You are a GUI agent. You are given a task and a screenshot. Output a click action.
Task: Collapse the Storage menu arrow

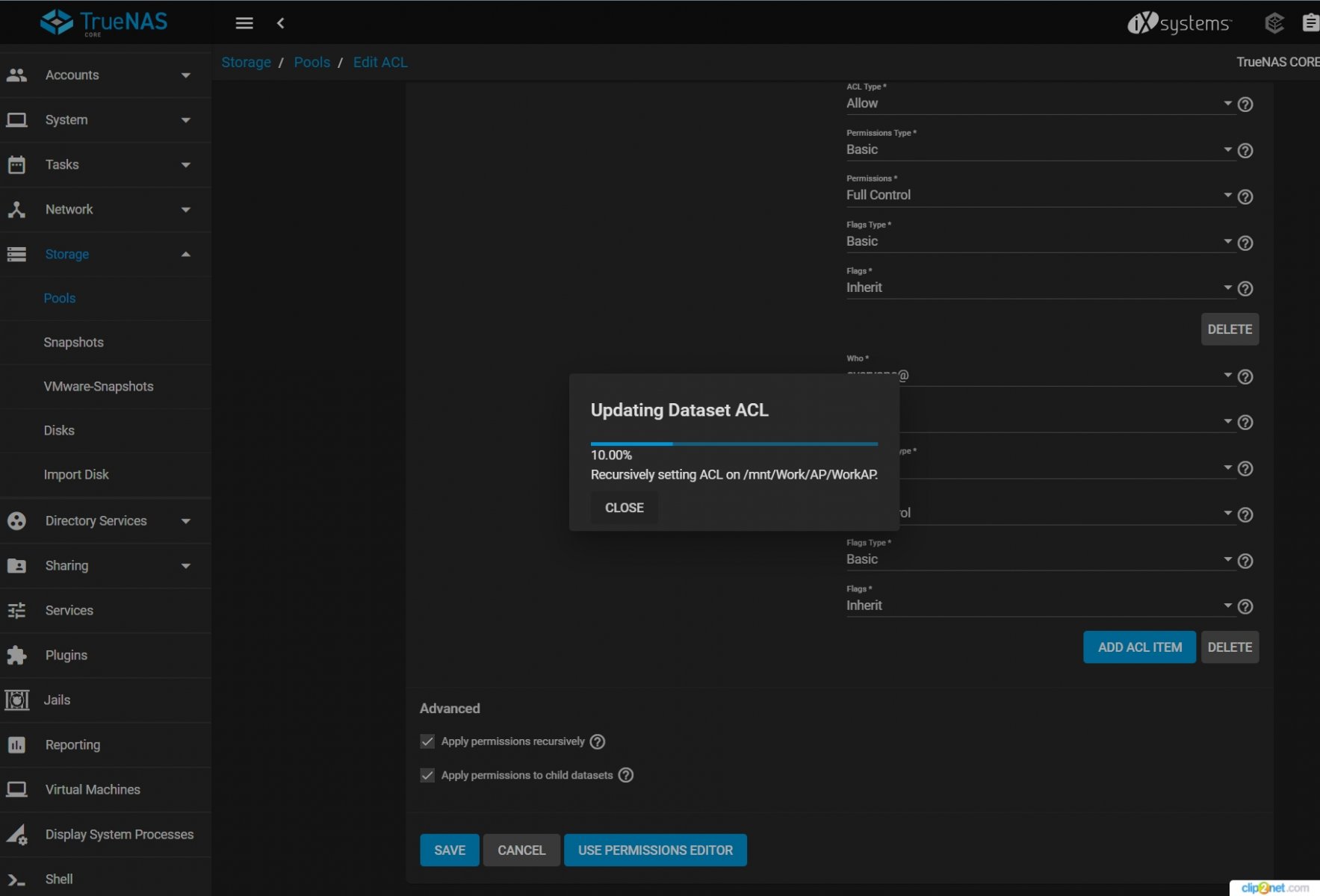[186, 255]
